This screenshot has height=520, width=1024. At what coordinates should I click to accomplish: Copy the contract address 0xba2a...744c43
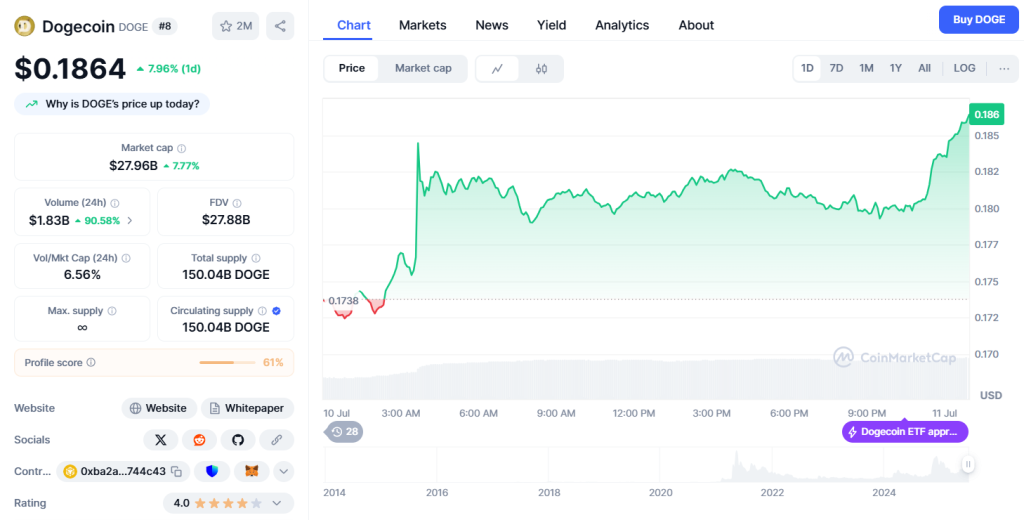pos(176,471)
